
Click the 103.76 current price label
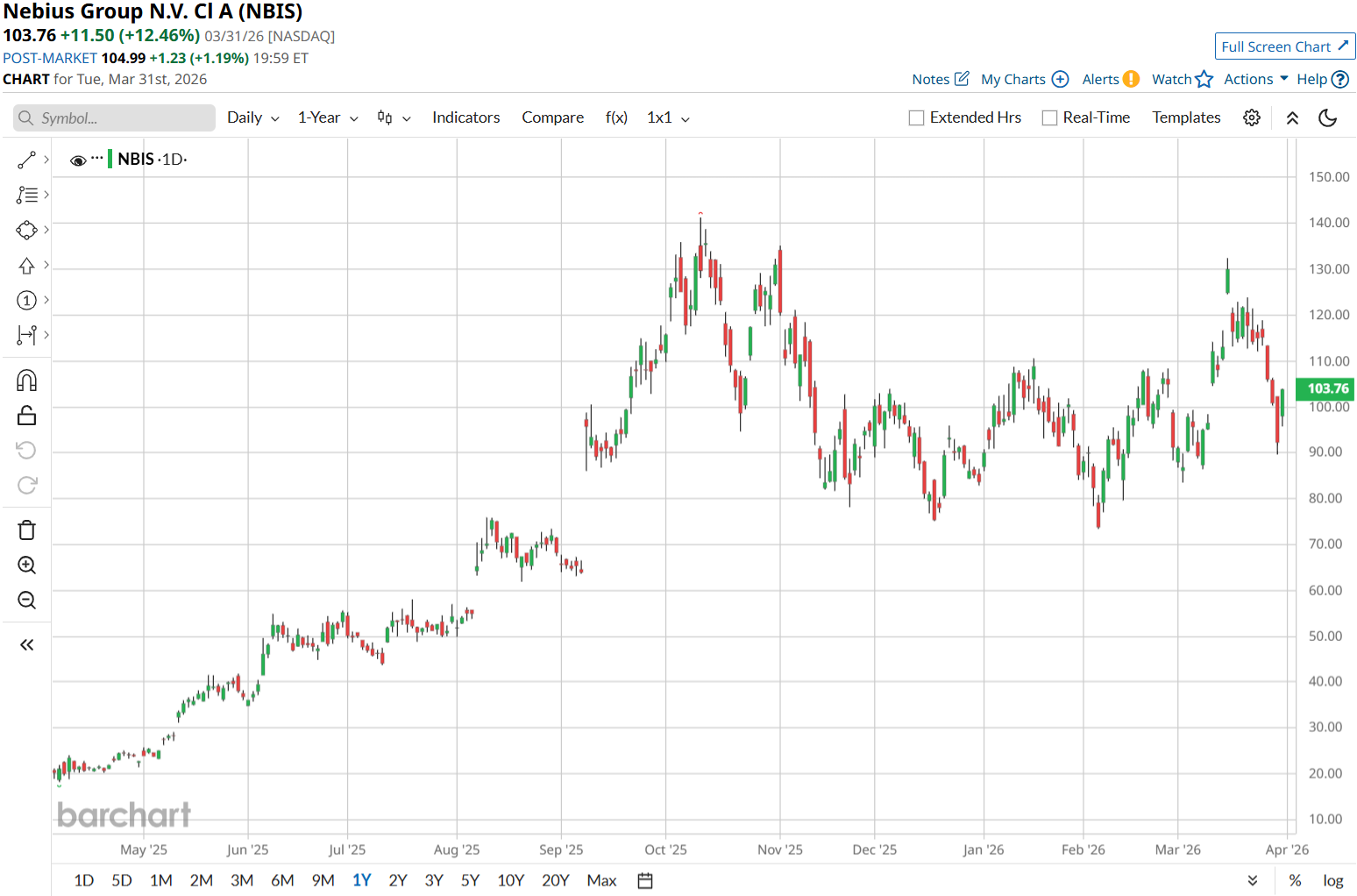coord(1327,388)
